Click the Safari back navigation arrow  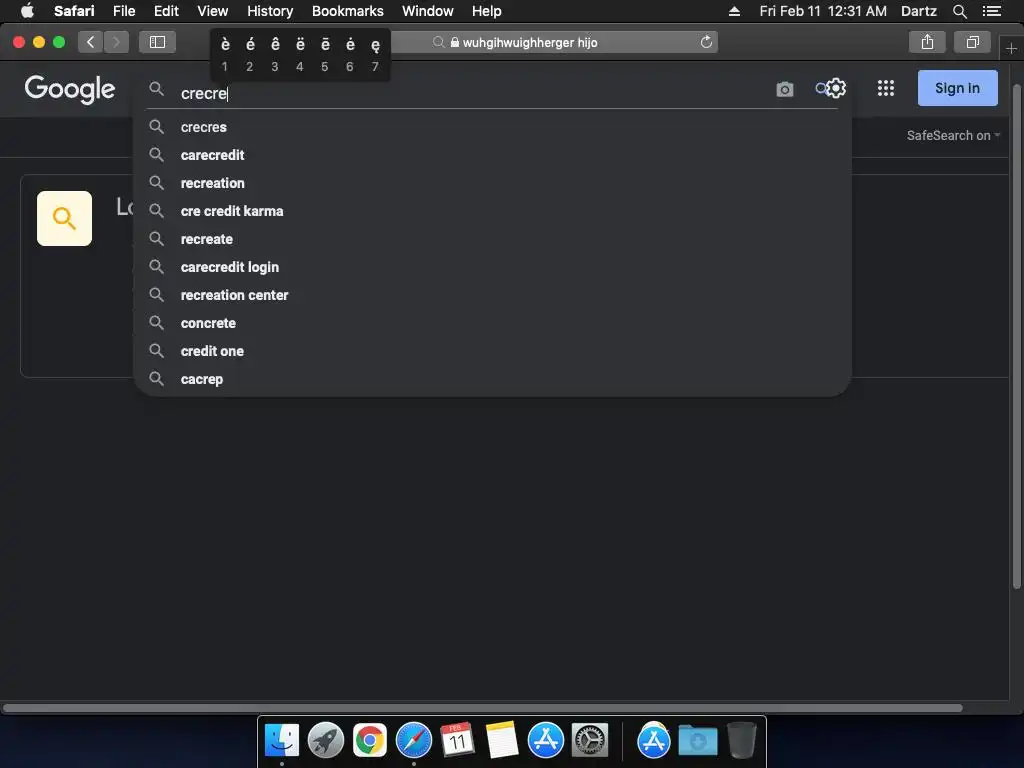[90, 42]
